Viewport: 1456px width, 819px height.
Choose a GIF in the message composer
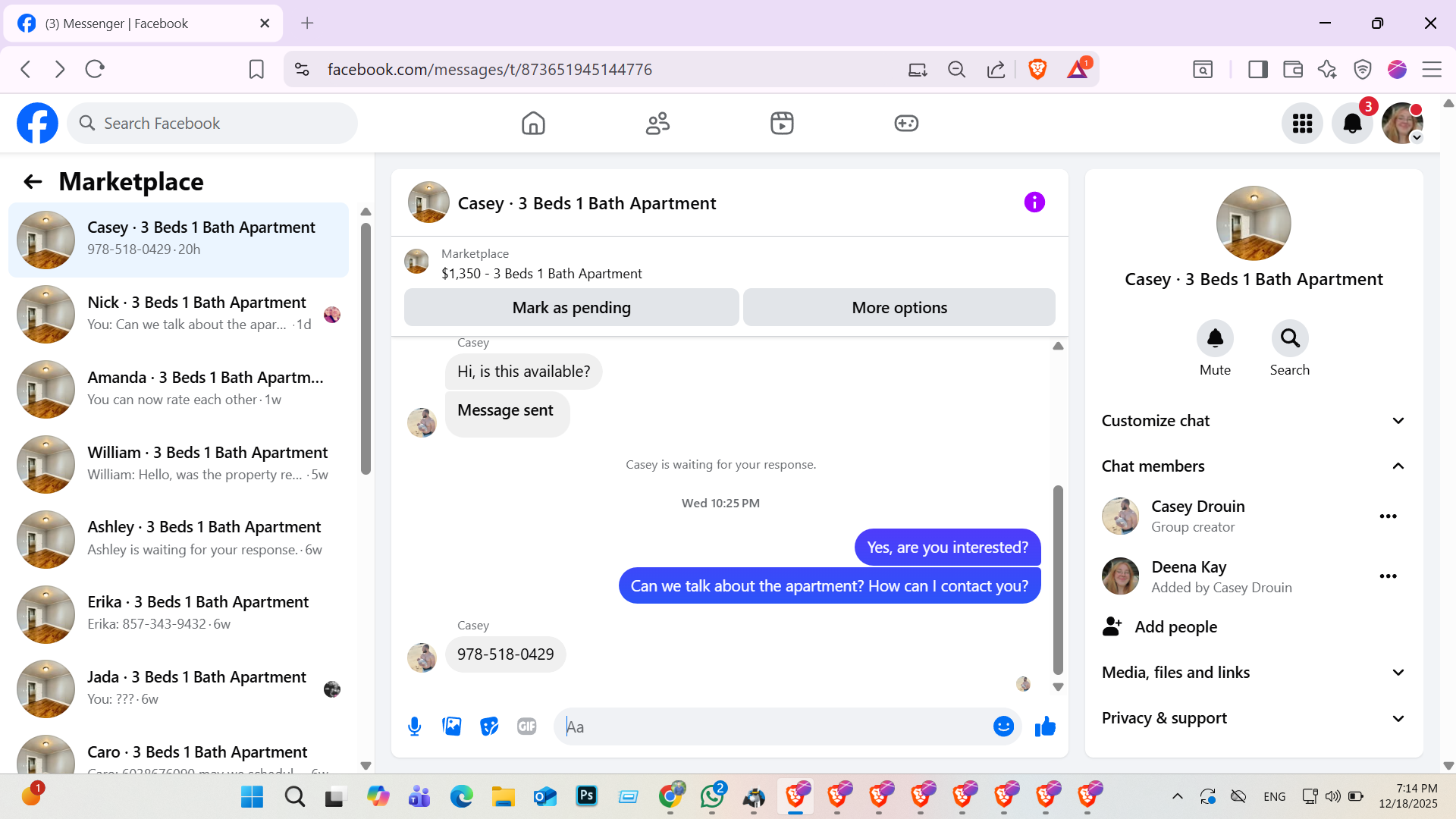(526, 726)
